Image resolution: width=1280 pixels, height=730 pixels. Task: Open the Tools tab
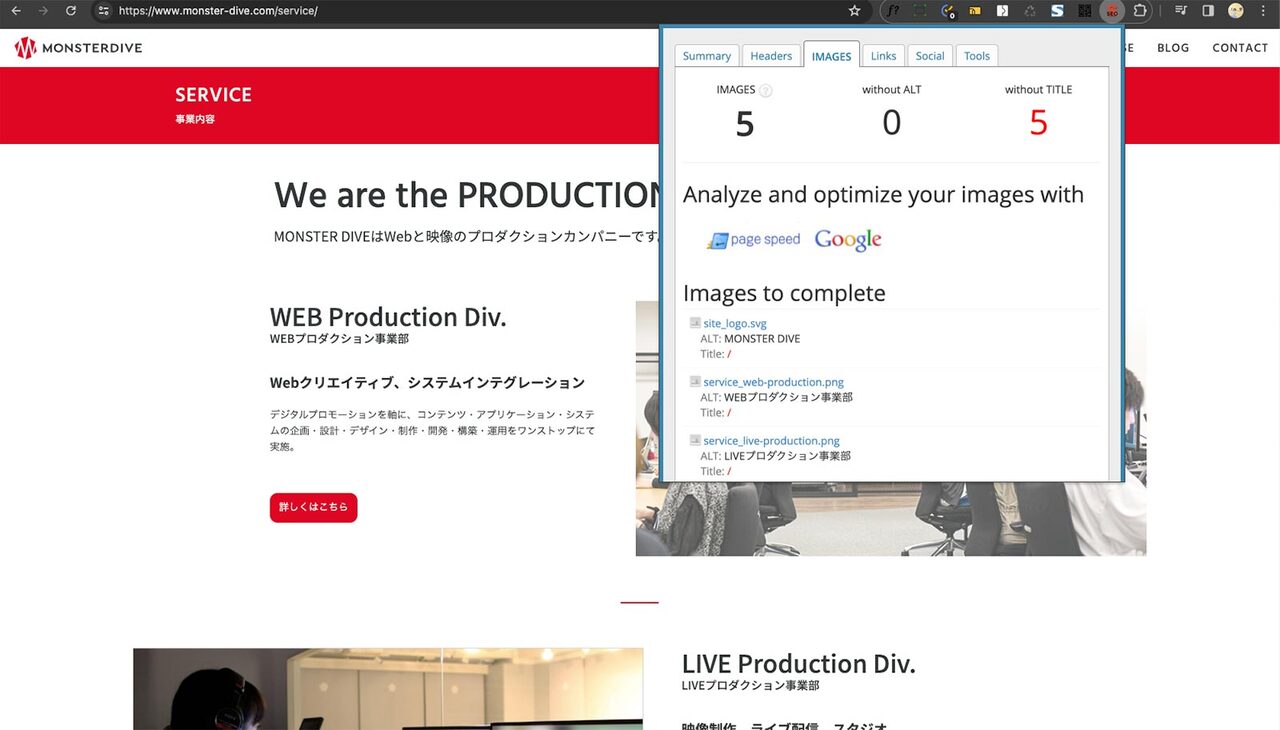(x=977, y=56)
